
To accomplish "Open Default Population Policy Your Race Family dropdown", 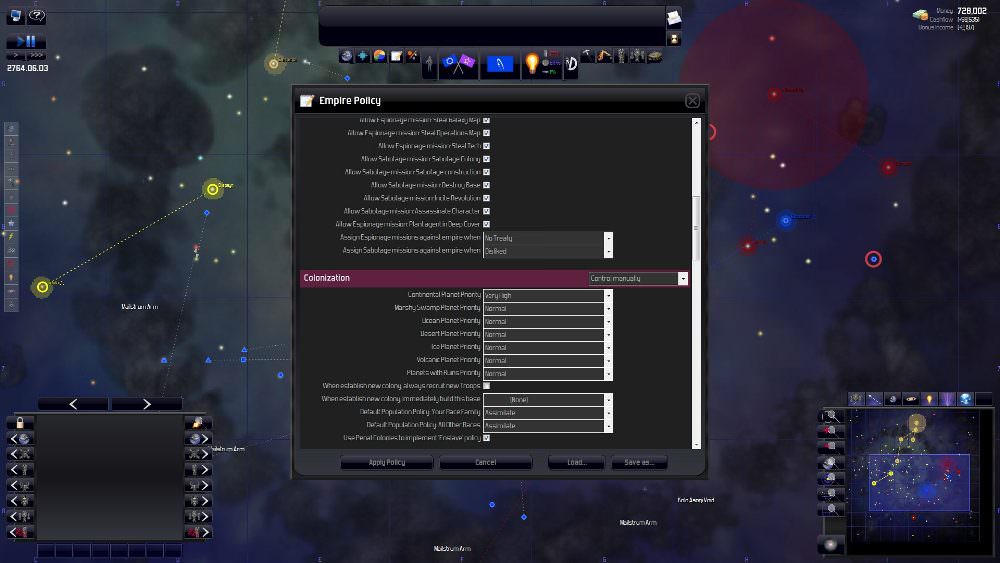I will [x=548, y=413].
